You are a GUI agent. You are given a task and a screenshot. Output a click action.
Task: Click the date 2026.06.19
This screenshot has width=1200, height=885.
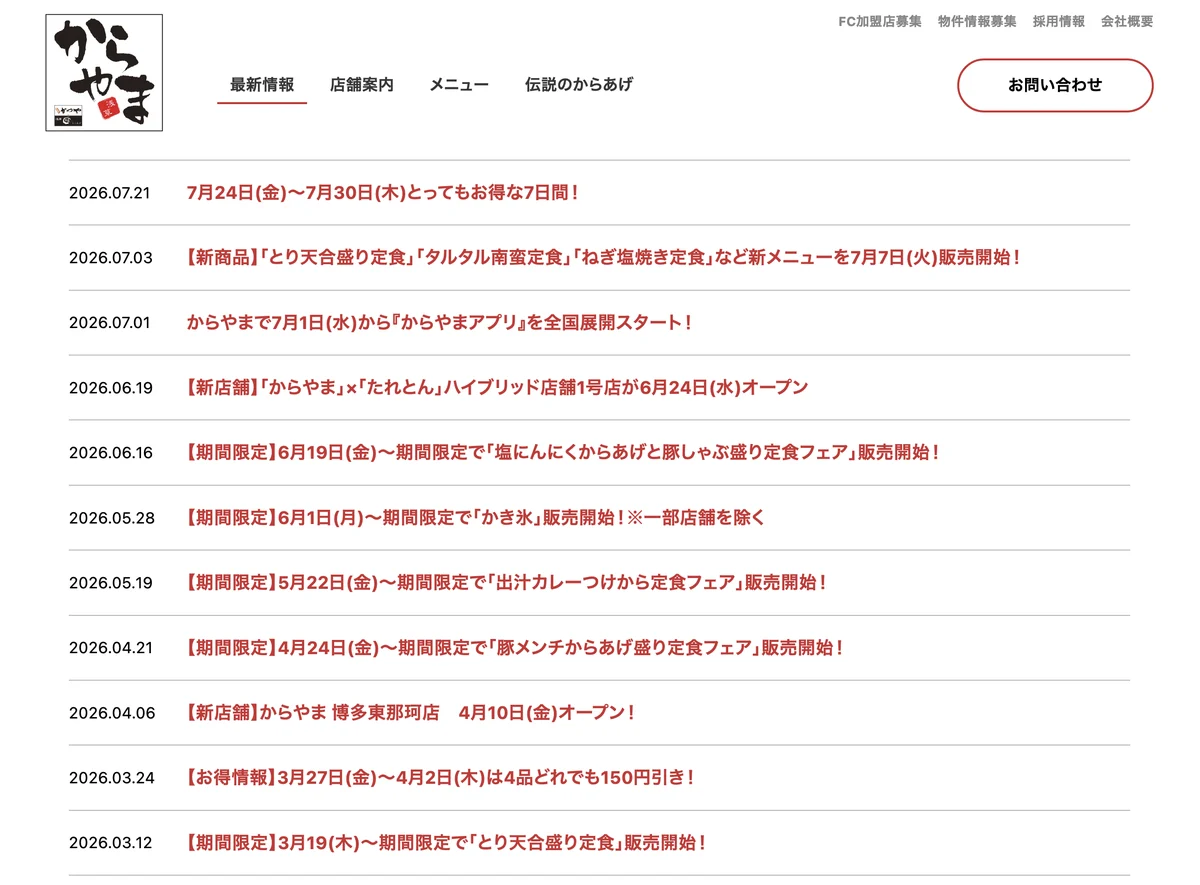[111, 388]
